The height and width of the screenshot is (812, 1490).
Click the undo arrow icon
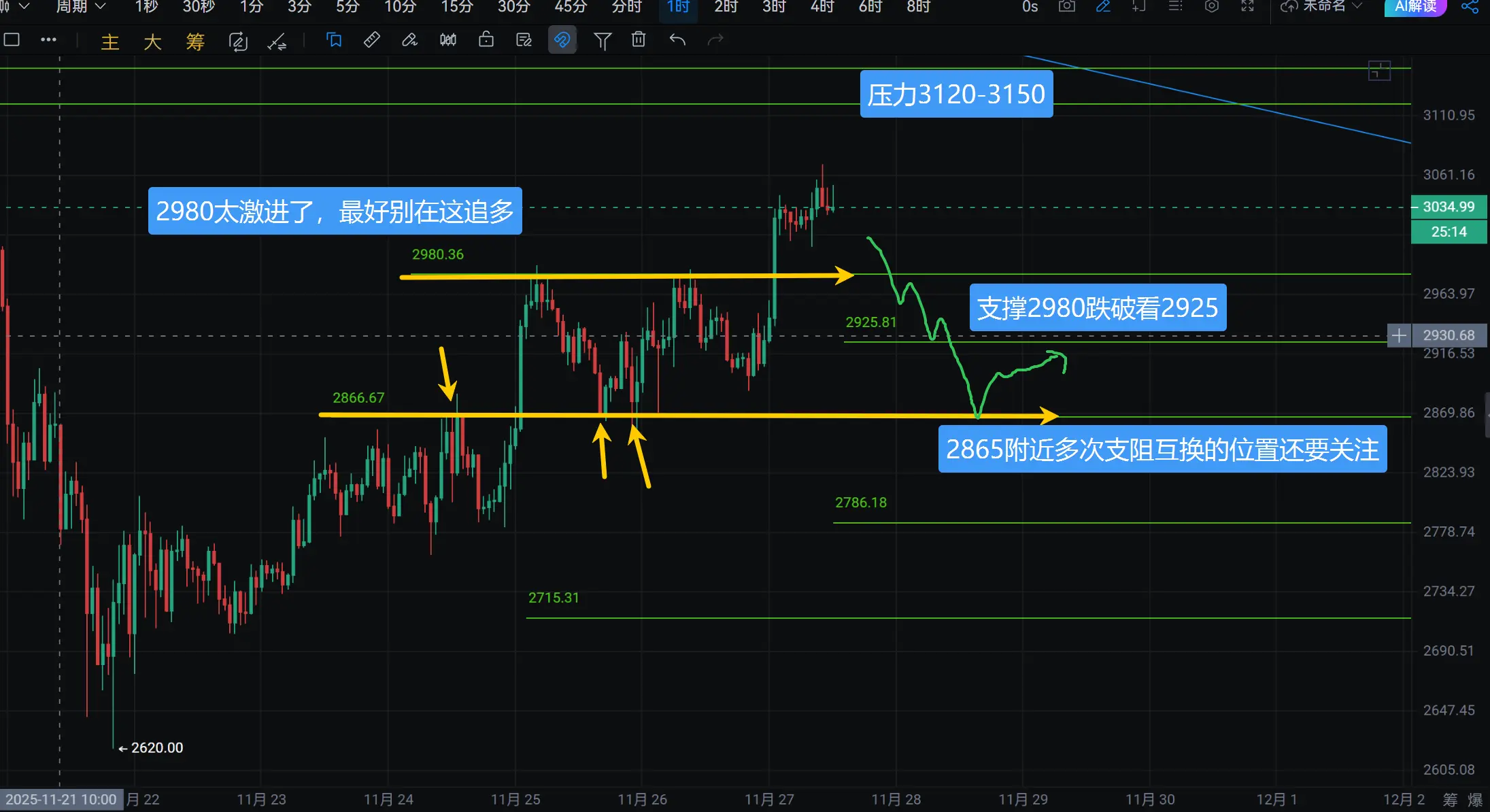pyautogui.click(x=677, y=40)
